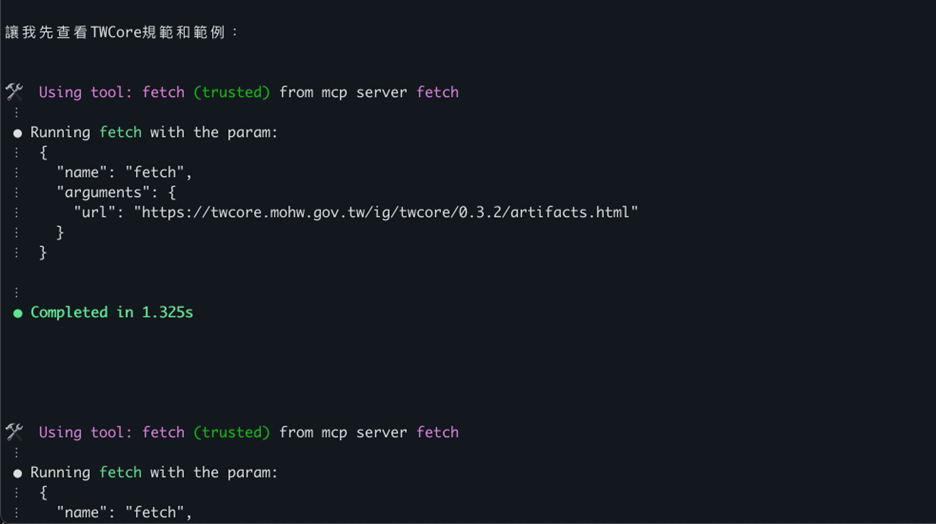Screen dimensions: 936x524
Task: Click the second "Using tool:" pink text
Action: pos(87,432)
